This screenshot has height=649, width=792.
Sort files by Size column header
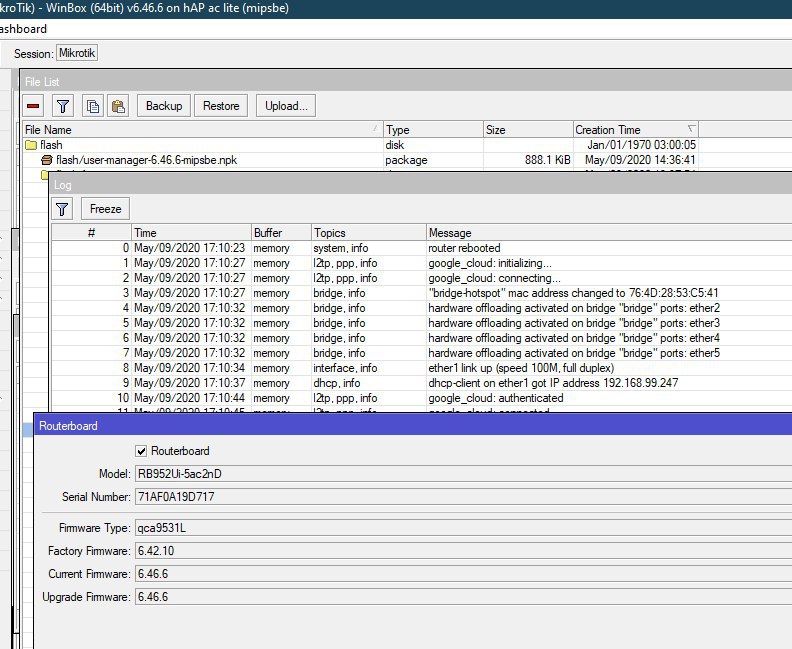[x=528, y=130]
